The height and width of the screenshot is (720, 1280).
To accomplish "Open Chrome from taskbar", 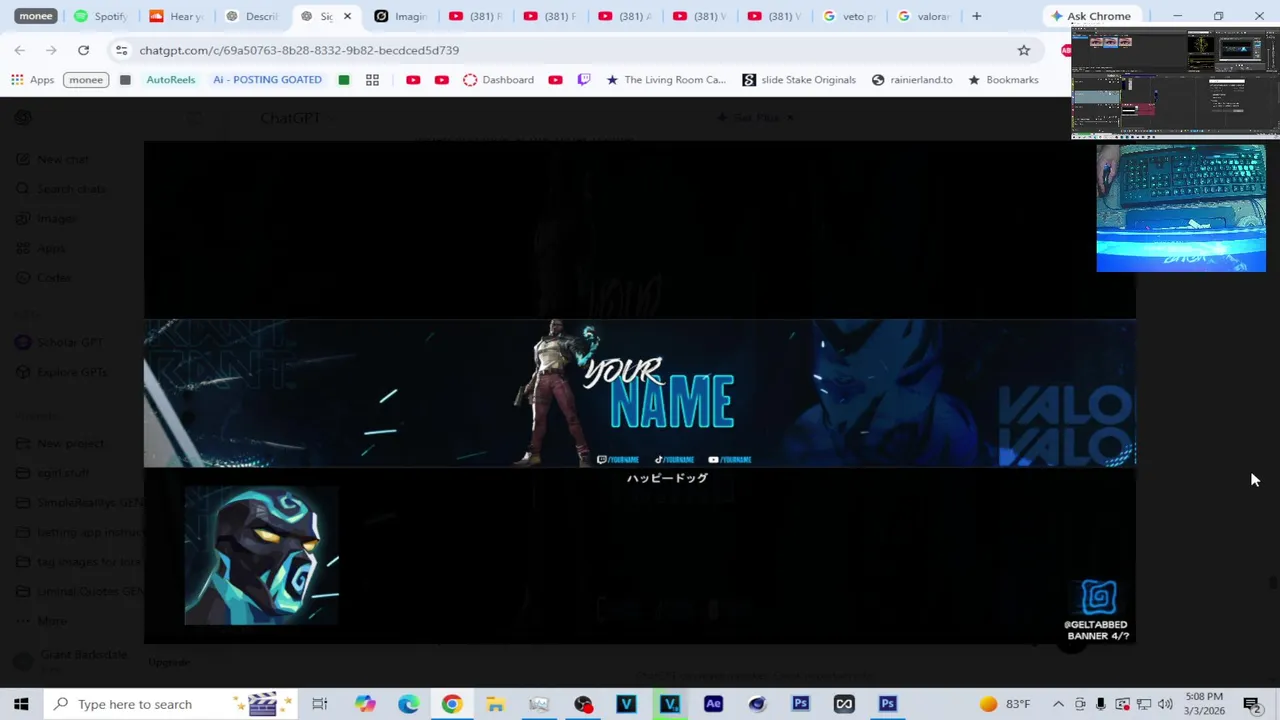I will point(452,704).
